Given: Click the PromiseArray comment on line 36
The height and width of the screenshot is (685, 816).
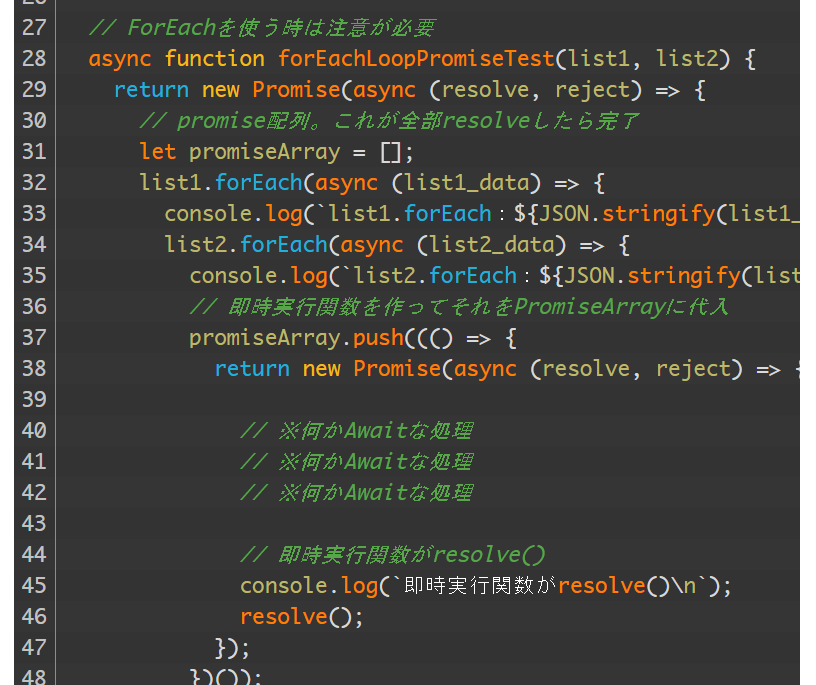Looking at the screenshot, I should pos(459,307).
